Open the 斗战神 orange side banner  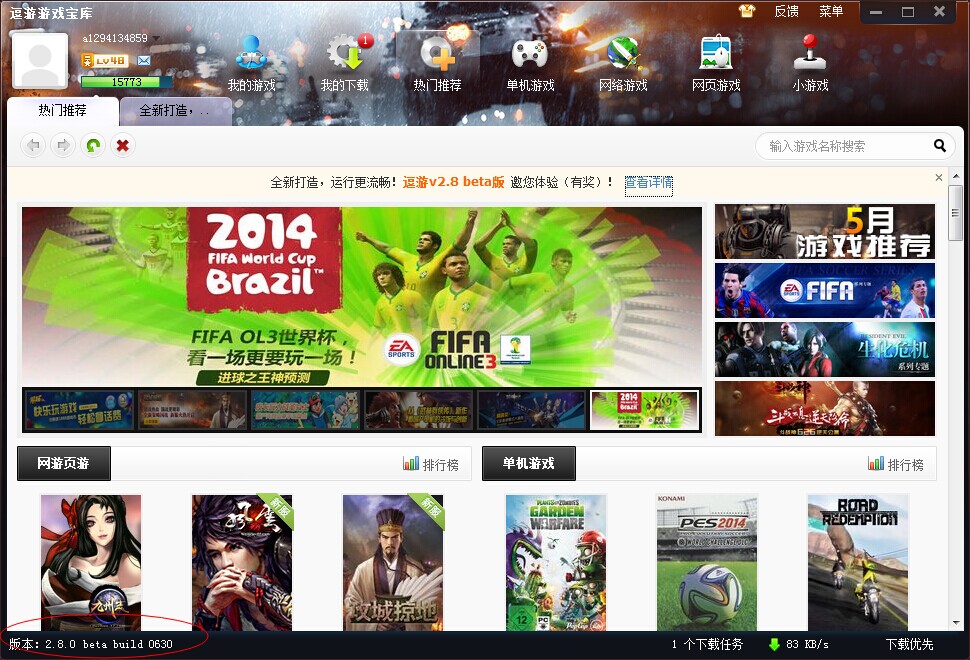(x=825, y=408)
